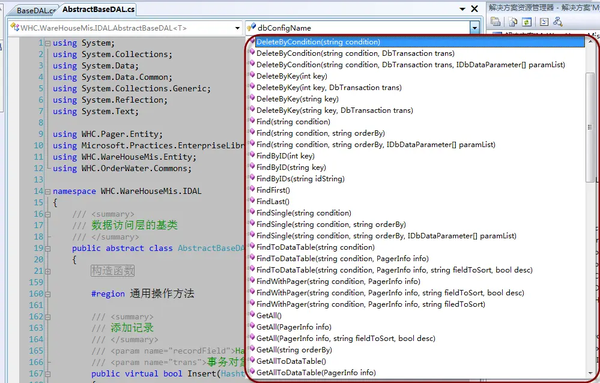Click View Code icon in Solution Explorer
The height and width of the screenshot is (383, 600).
[544, 22]
